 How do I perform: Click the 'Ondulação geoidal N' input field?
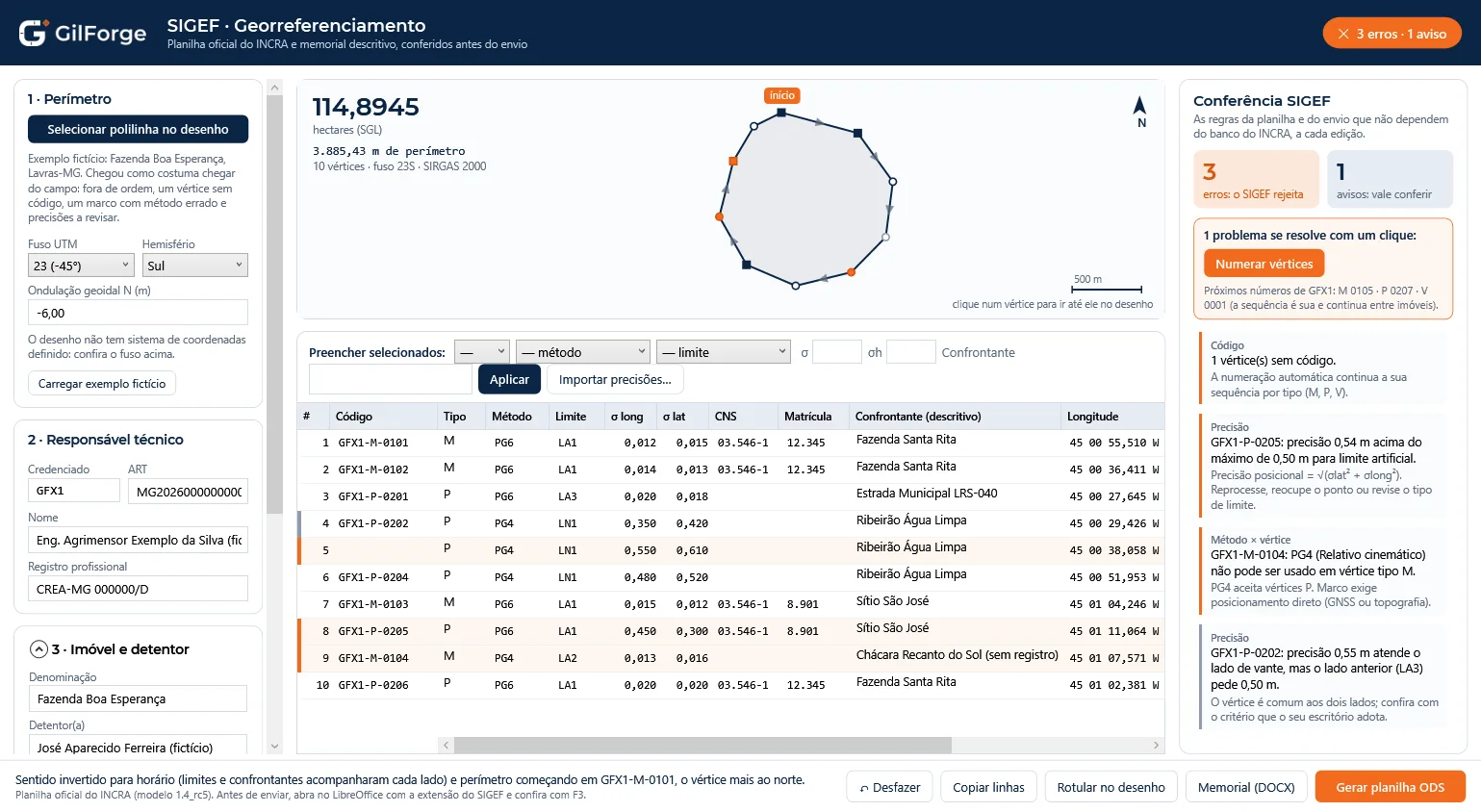coord(138,313)
